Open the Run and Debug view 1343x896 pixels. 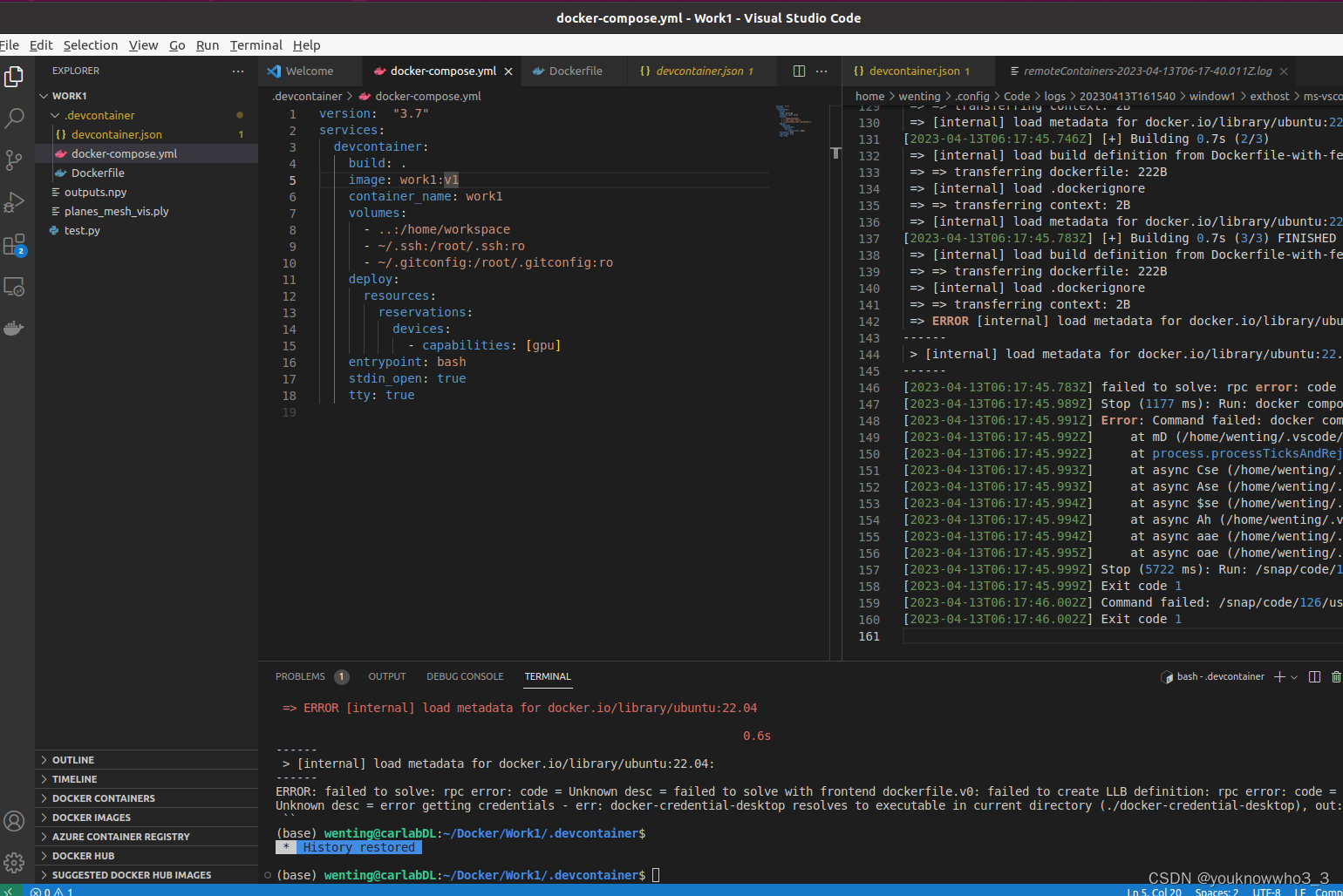pos(14,202)
